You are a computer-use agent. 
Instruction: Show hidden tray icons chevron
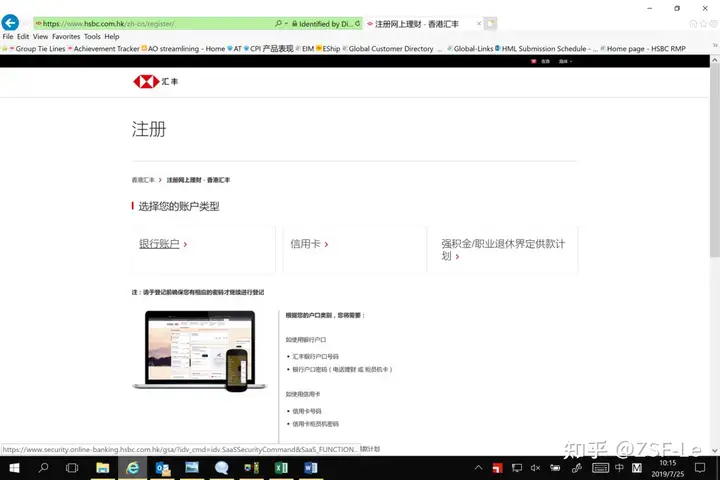(x=478, y=468)
